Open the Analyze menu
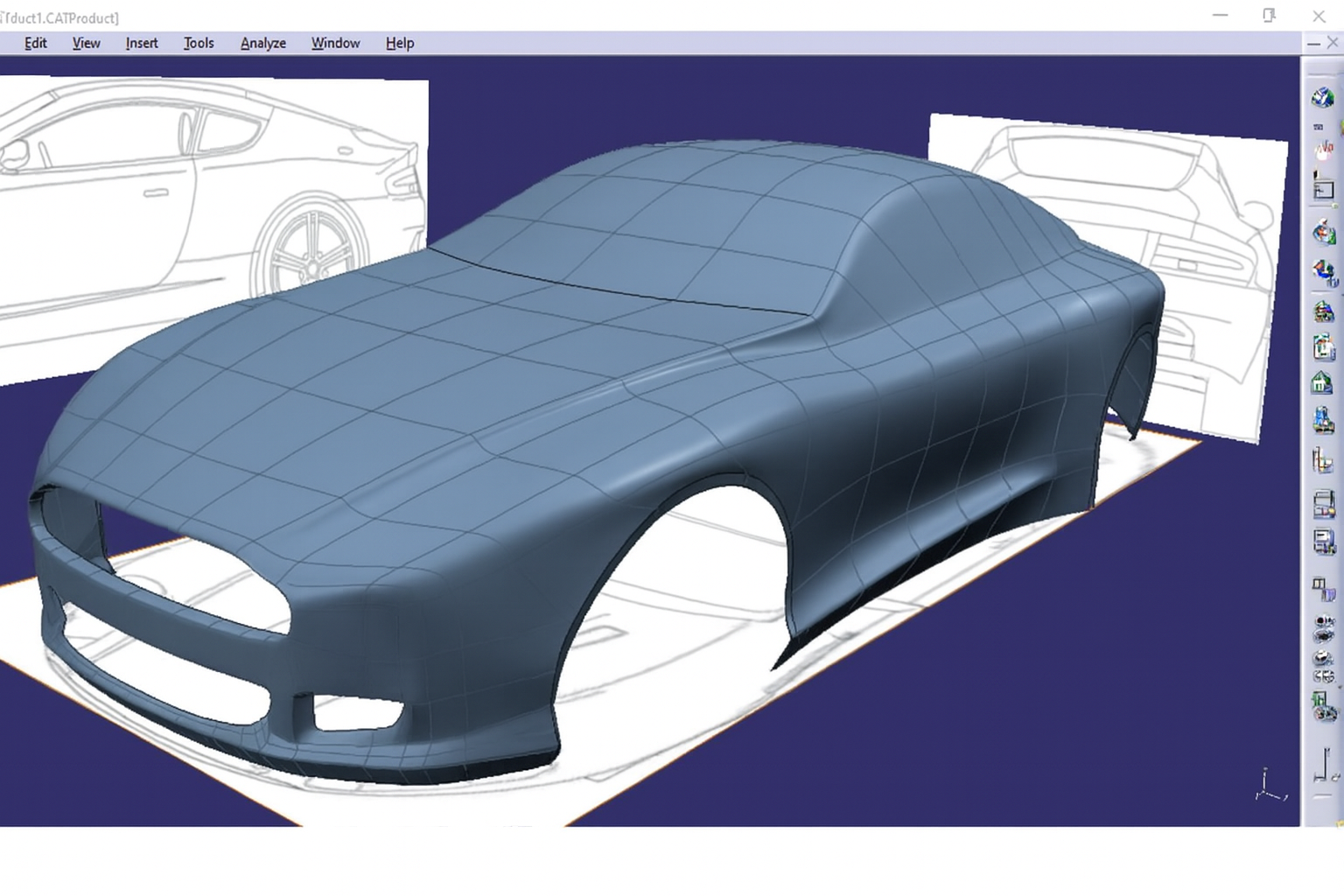Image resolution: width=1344 pixels, height=896 pixels. [x=263, y=43]
